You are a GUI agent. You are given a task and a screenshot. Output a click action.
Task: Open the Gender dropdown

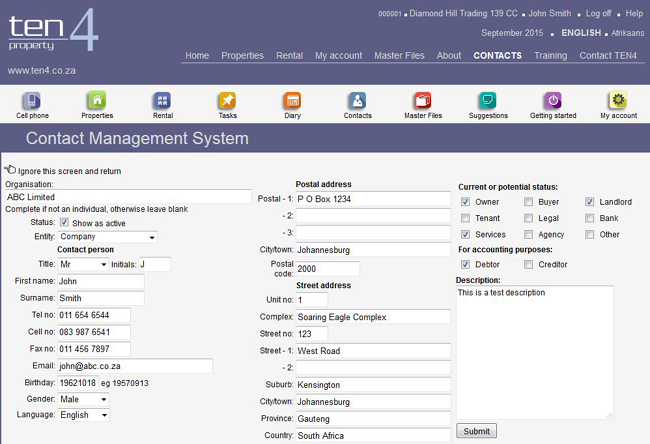point(84,399)
